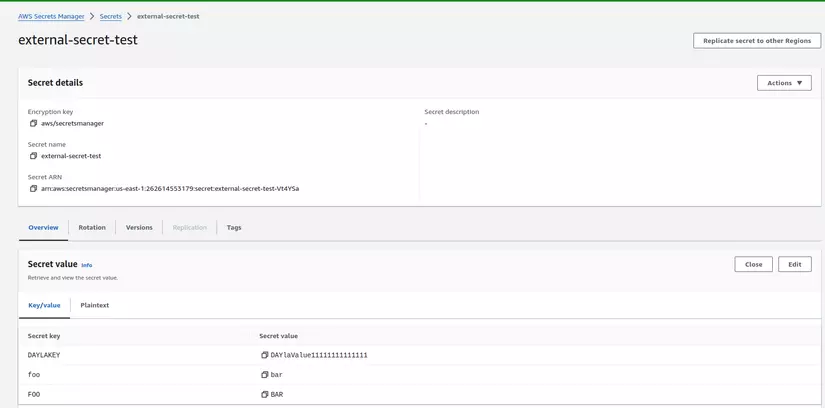Viewport: 825px width, 408px height.
Task: Copy the DAYLAKEY secret value
Action: coord(265,355)
